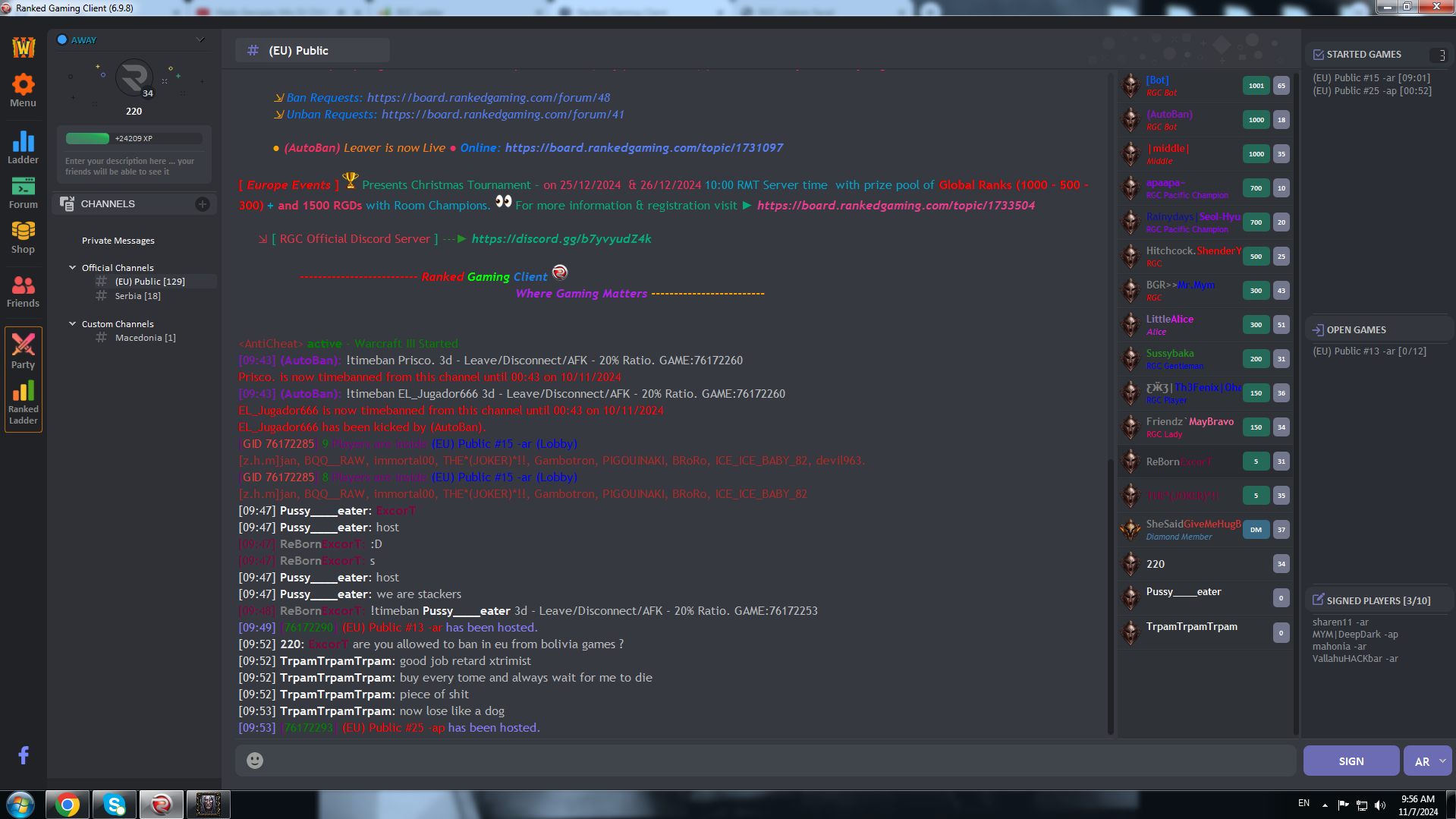This screenshot has width=1456, height=819.
Task: Click user Pussy____eater in user list
Action: point(1183,592)
